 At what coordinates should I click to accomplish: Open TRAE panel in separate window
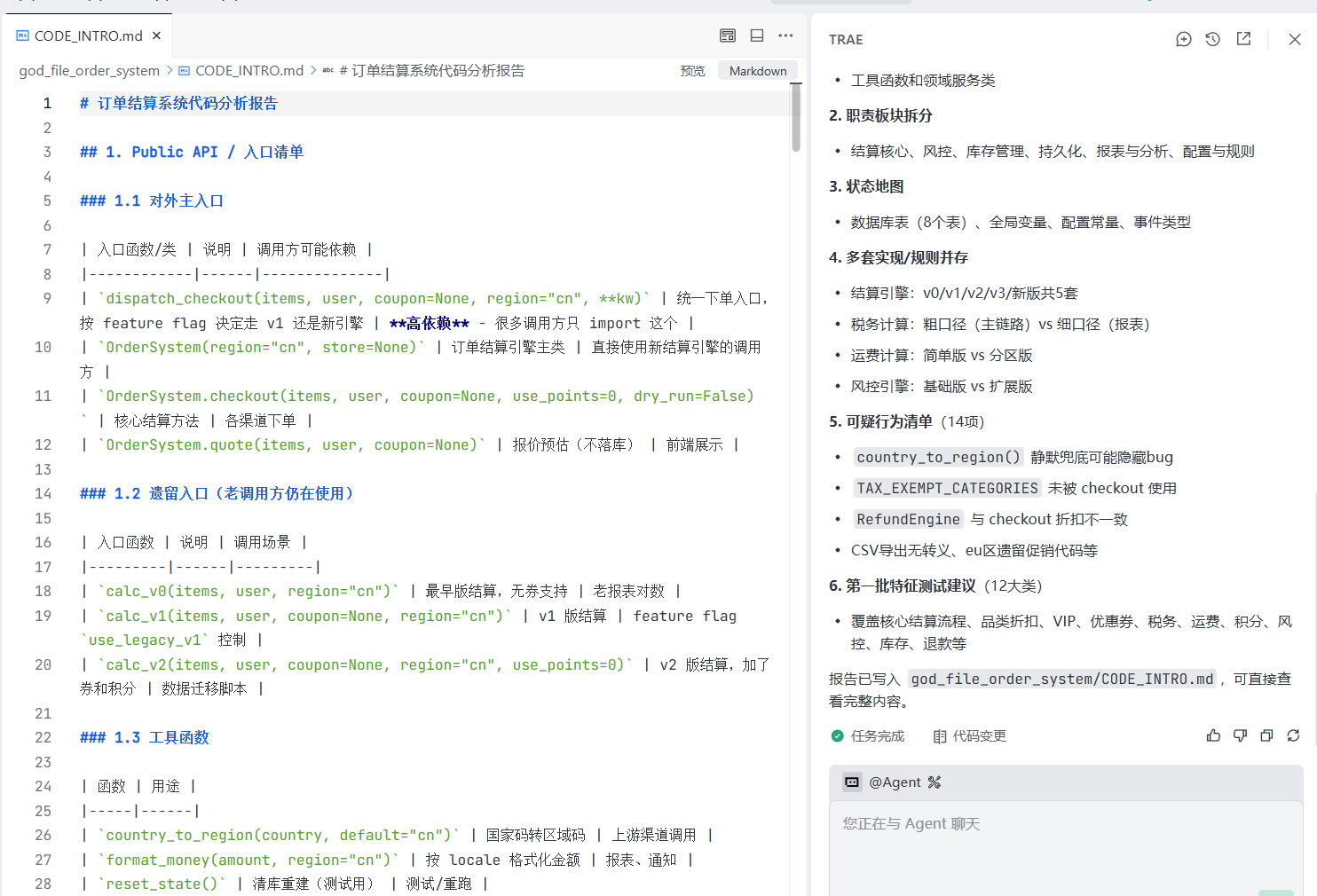(x=1243, y=39)
